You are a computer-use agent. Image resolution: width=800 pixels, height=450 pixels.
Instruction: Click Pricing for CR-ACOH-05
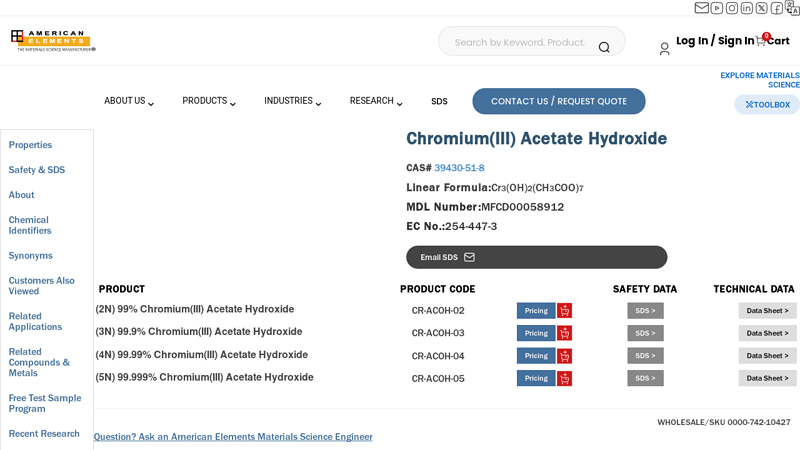click(x=536, y=378)
